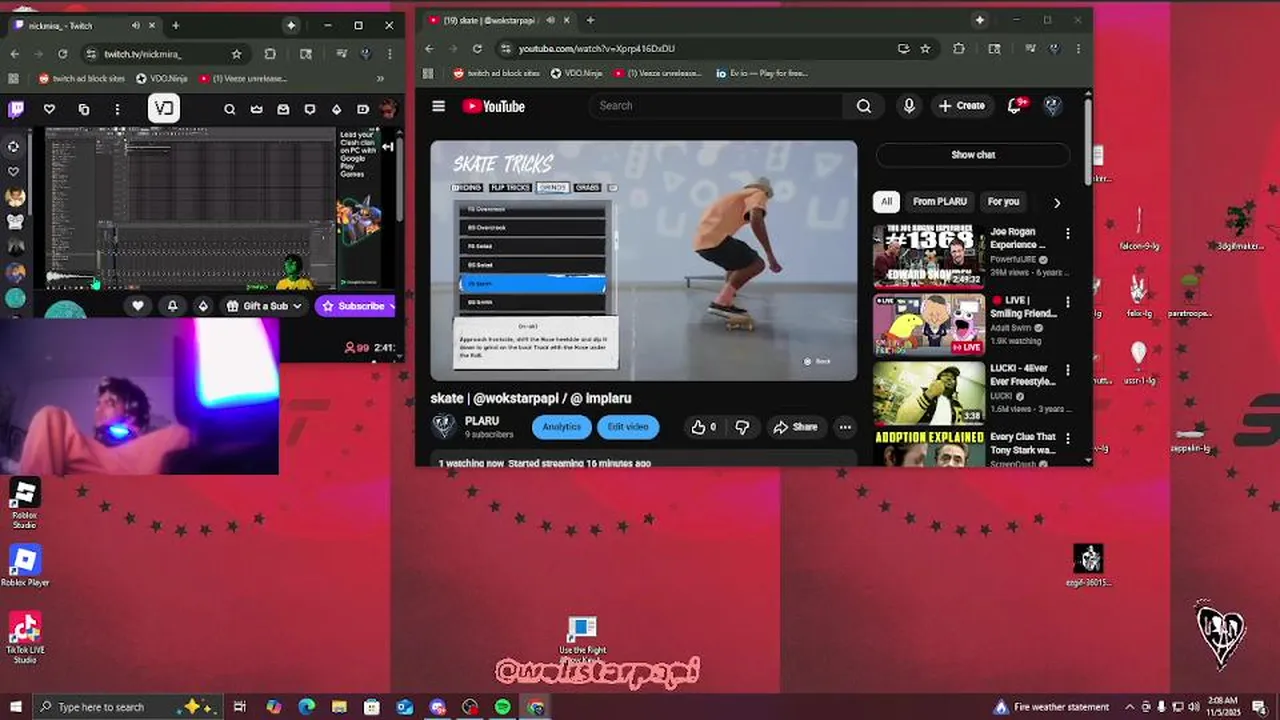Open new tab in YouTube window

coord(590,20)
